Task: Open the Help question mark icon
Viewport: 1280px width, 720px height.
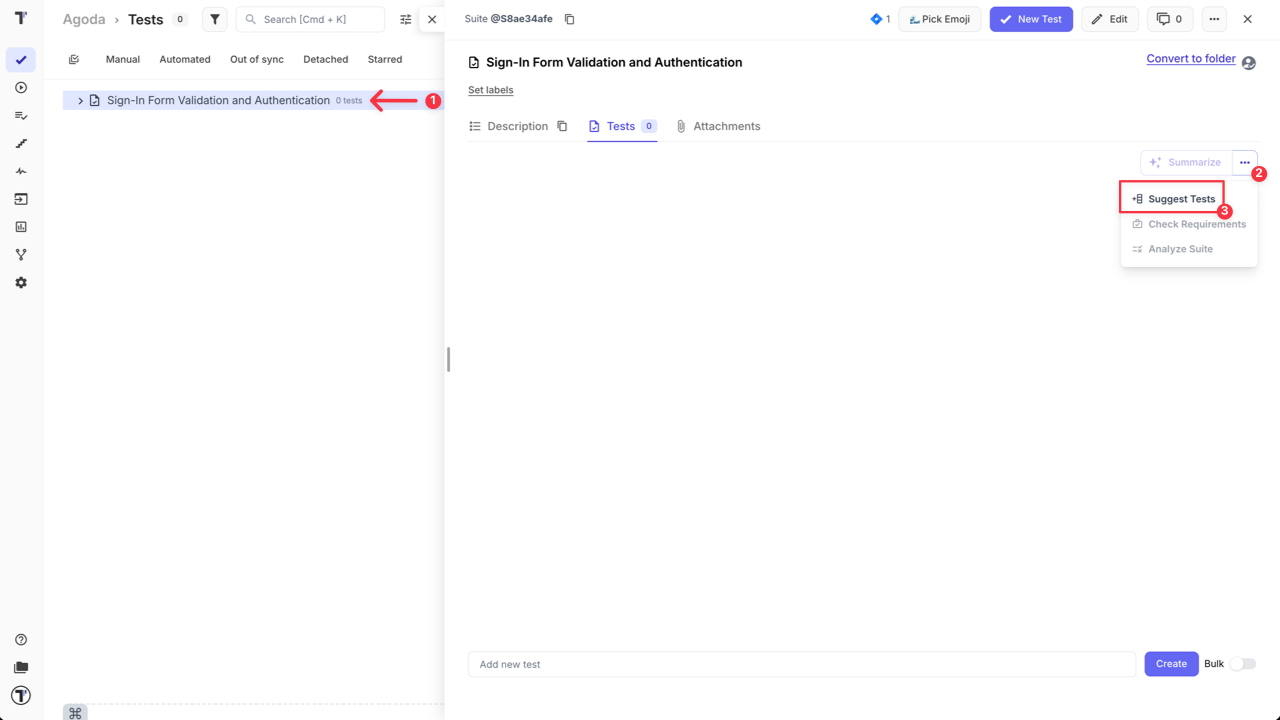Action: (21, 639)
